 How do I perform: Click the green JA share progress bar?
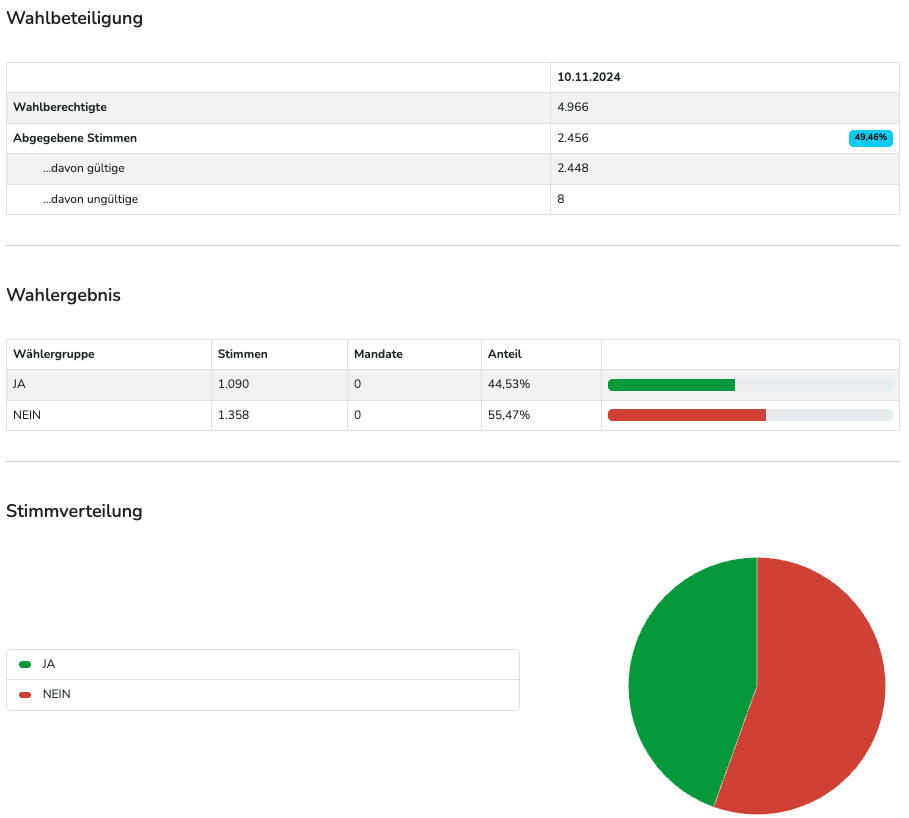[x=671, y=385]
